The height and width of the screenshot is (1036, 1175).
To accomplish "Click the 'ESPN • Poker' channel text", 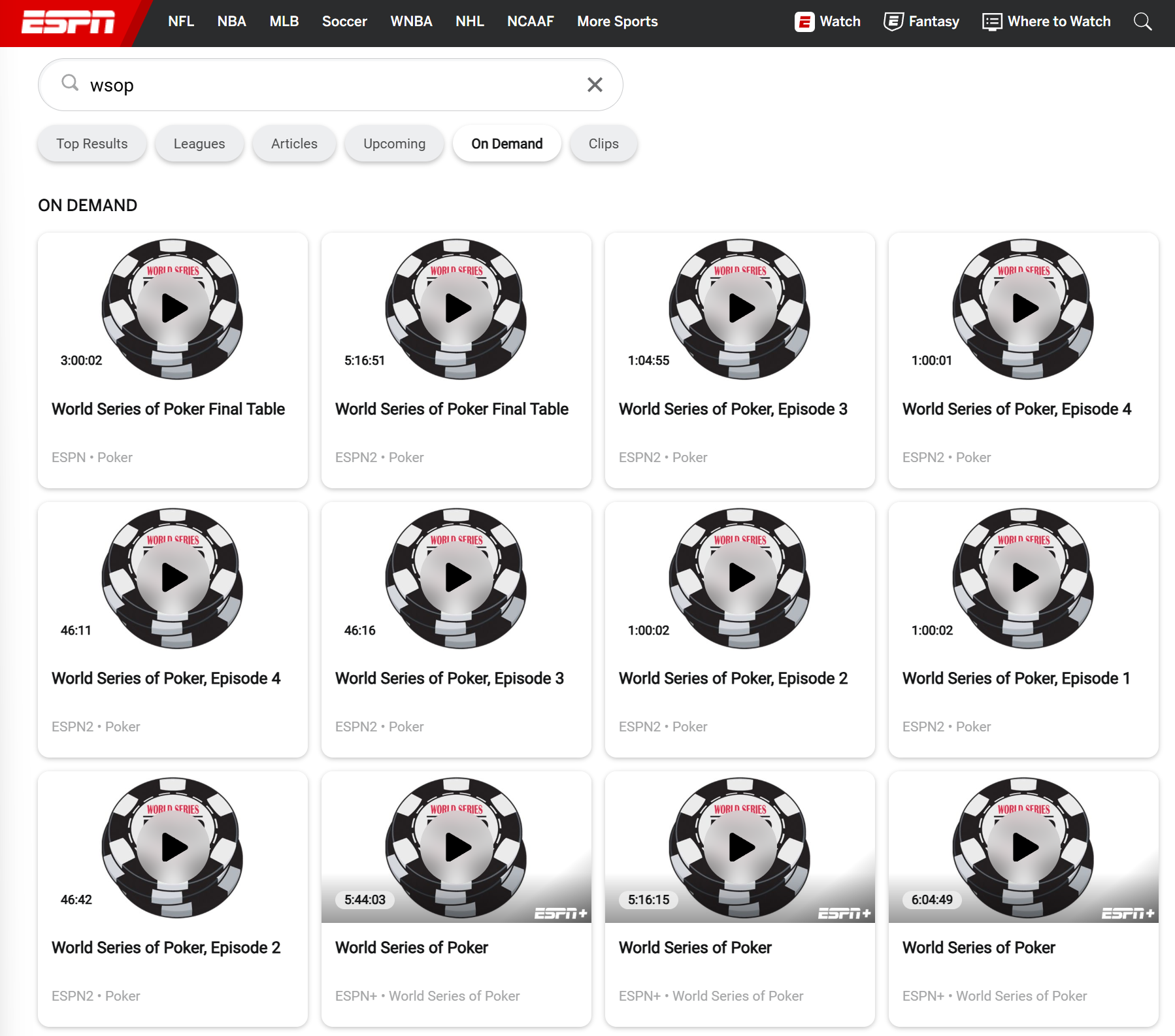I will pos(92,458).
